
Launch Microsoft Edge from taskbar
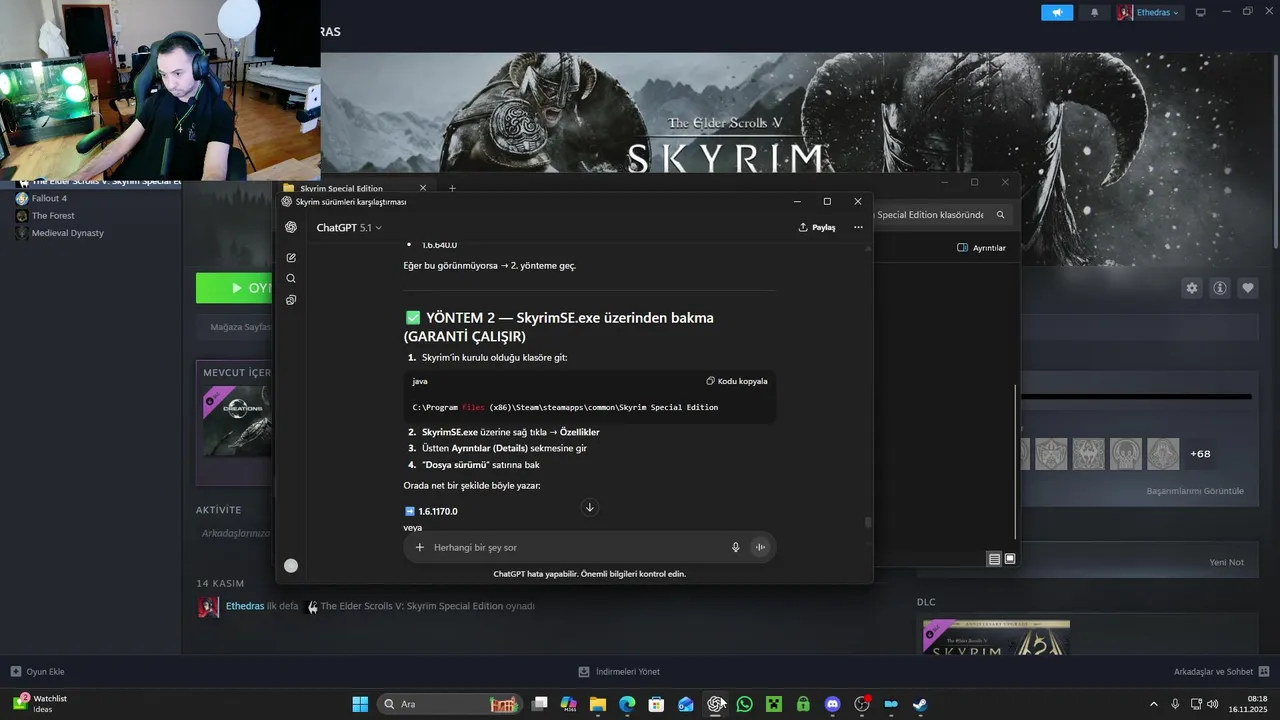(627, 704)
